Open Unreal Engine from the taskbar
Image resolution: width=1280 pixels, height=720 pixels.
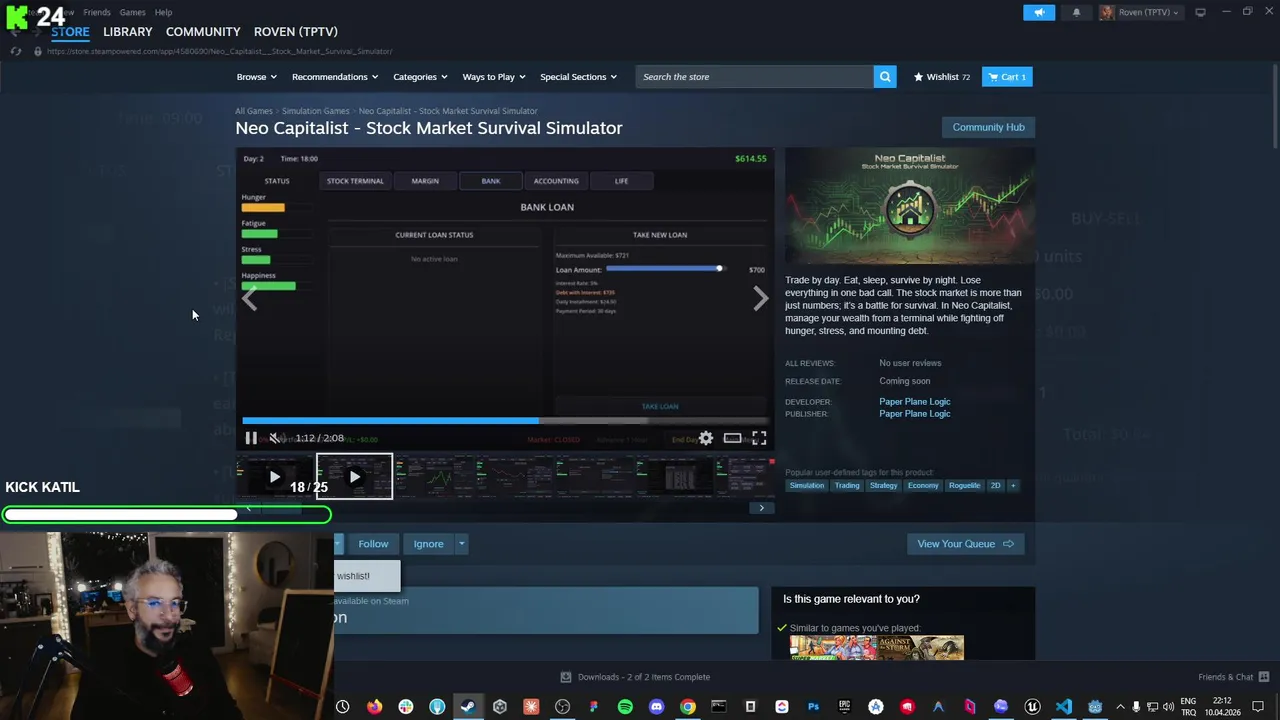pos(1032,707)
